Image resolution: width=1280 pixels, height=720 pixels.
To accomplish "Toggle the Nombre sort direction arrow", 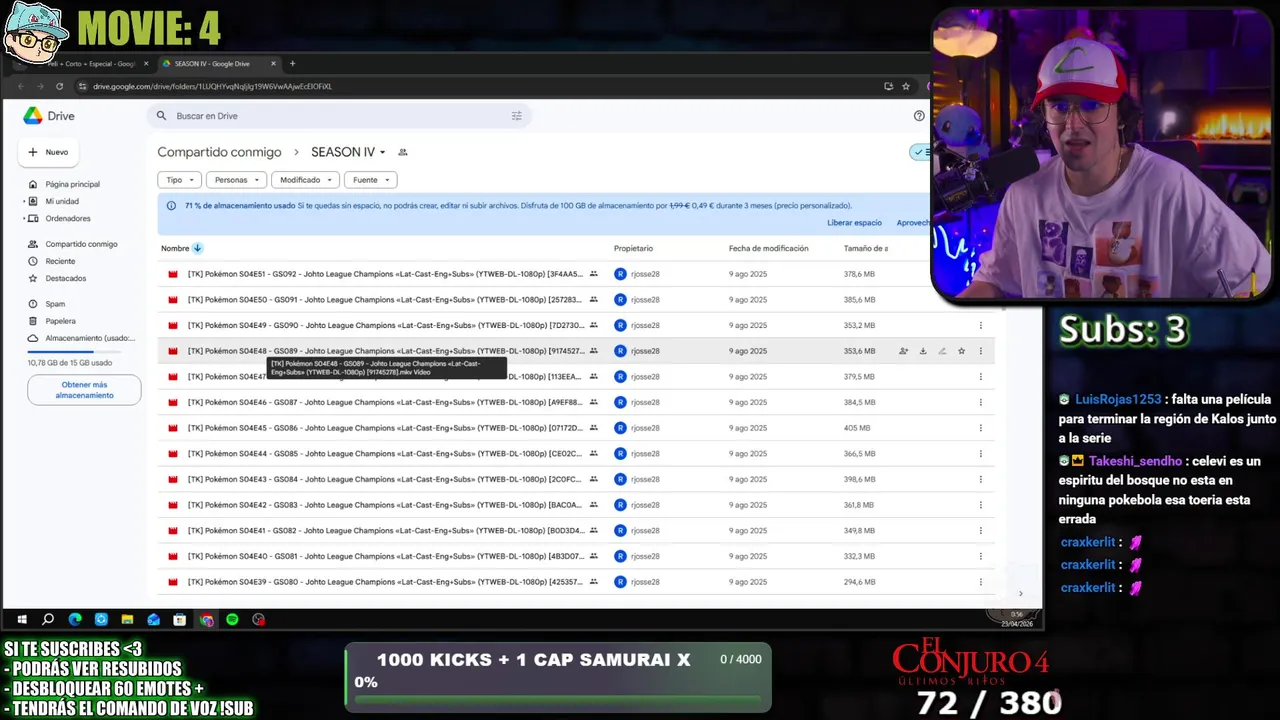I will 197,248.
